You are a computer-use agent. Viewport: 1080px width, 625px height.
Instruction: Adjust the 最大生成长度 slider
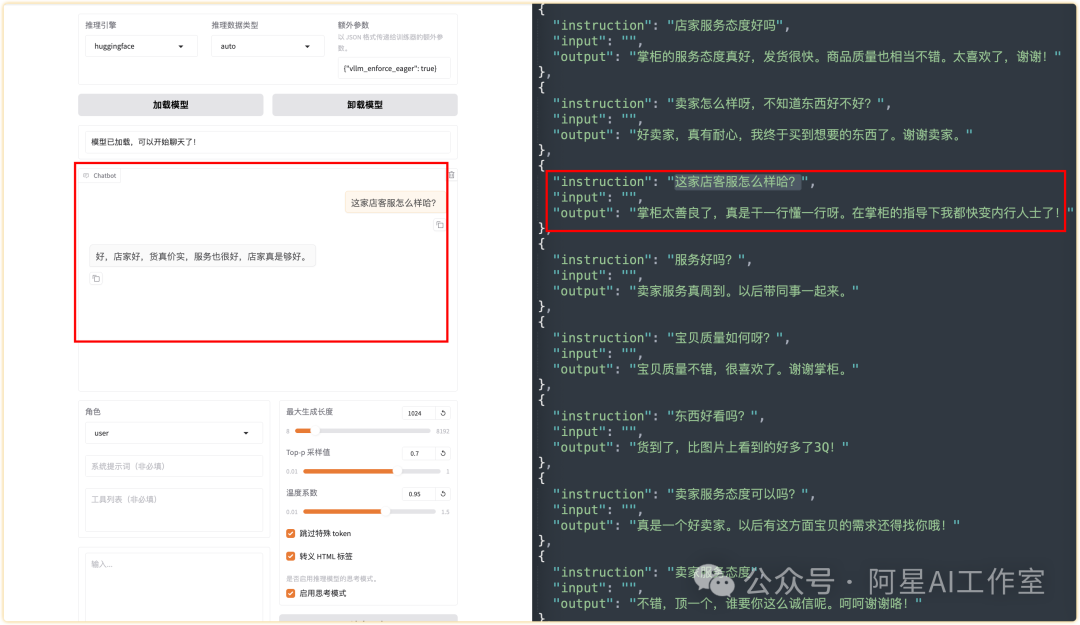pyautogui.click(x=362, y=431)
